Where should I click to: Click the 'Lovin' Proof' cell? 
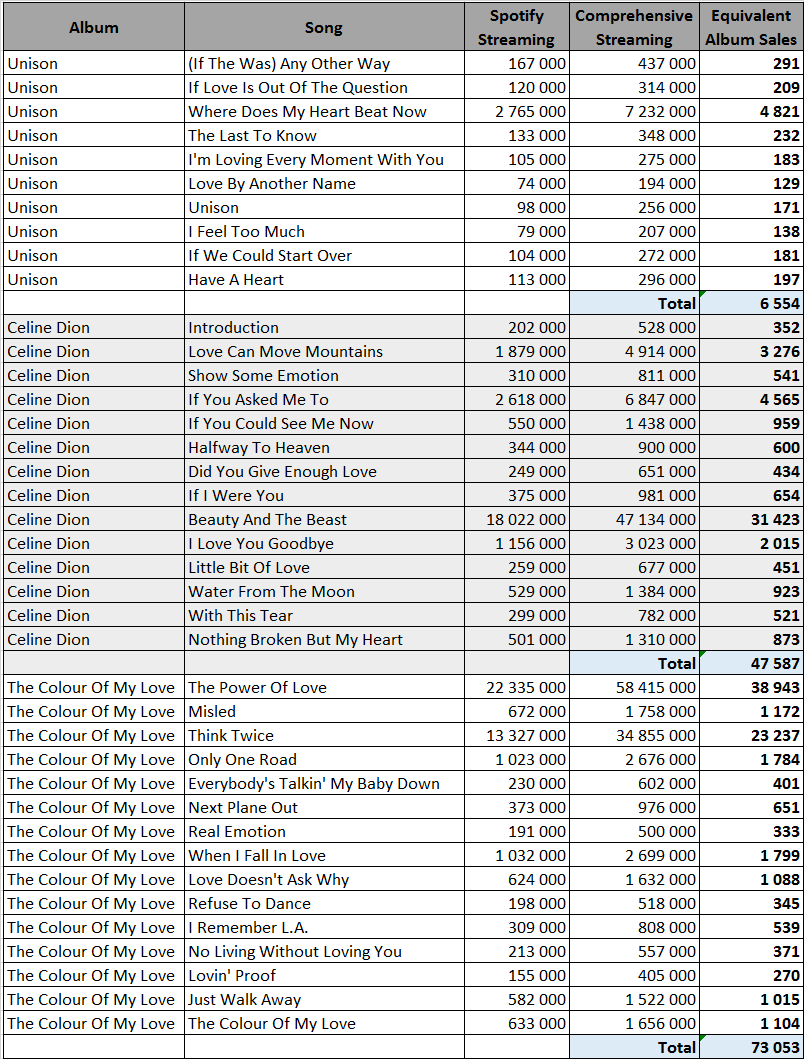pyautogui.click(x=324, y=975)
